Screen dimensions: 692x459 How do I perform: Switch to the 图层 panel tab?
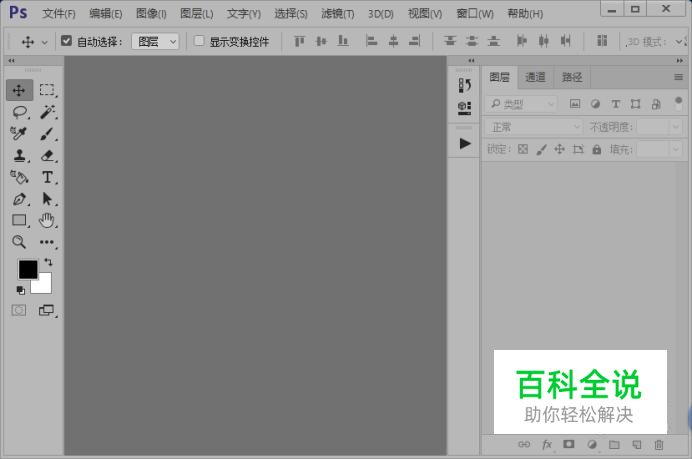click(499, 77)
